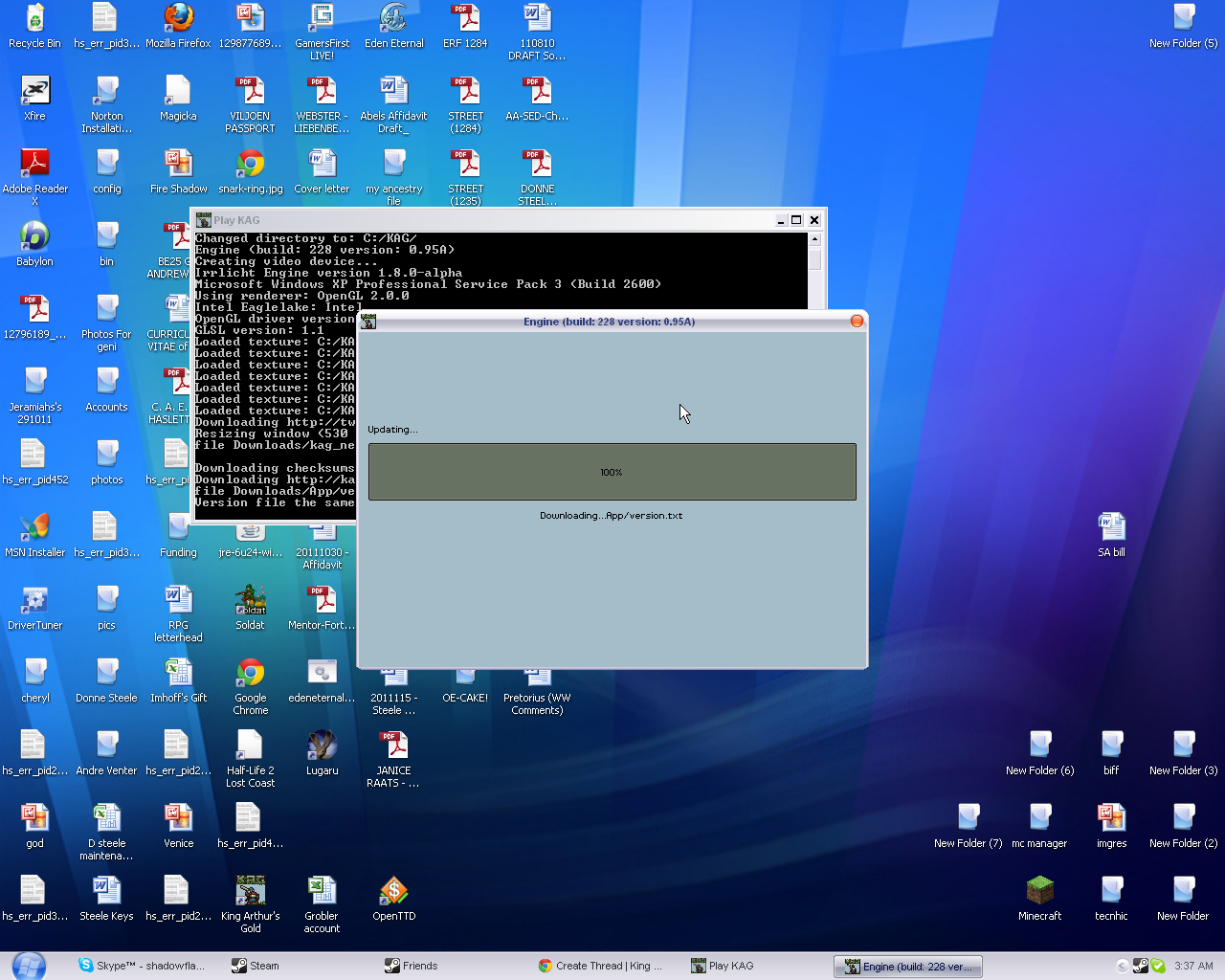Viewport: 1225px width, 980px height.
Task: Open the DONNE STEEL PDF icon
Action: [537, 178]
